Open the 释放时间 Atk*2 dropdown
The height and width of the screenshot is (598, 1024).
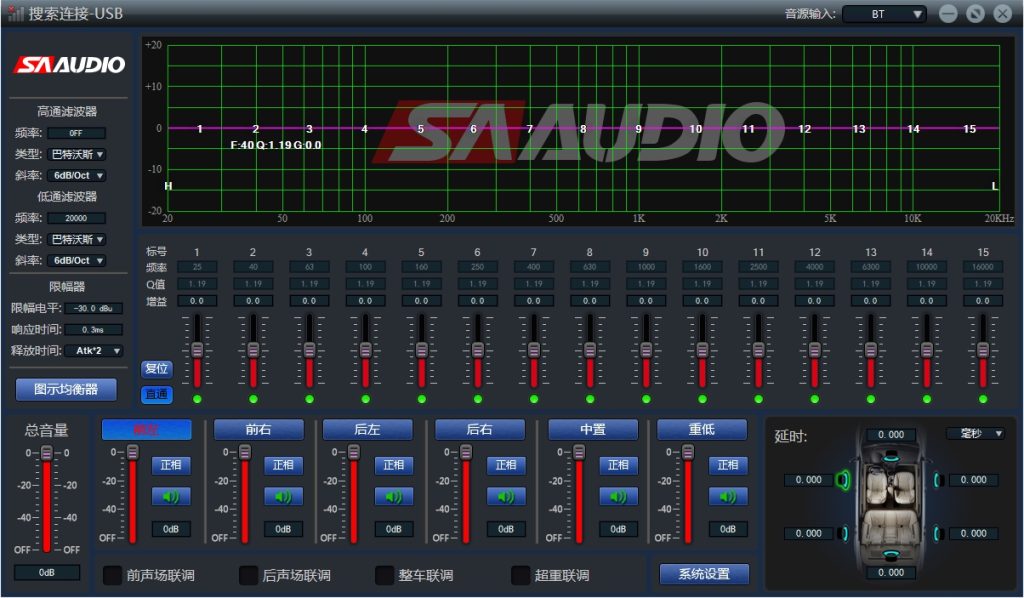click(x=93, y=351)
